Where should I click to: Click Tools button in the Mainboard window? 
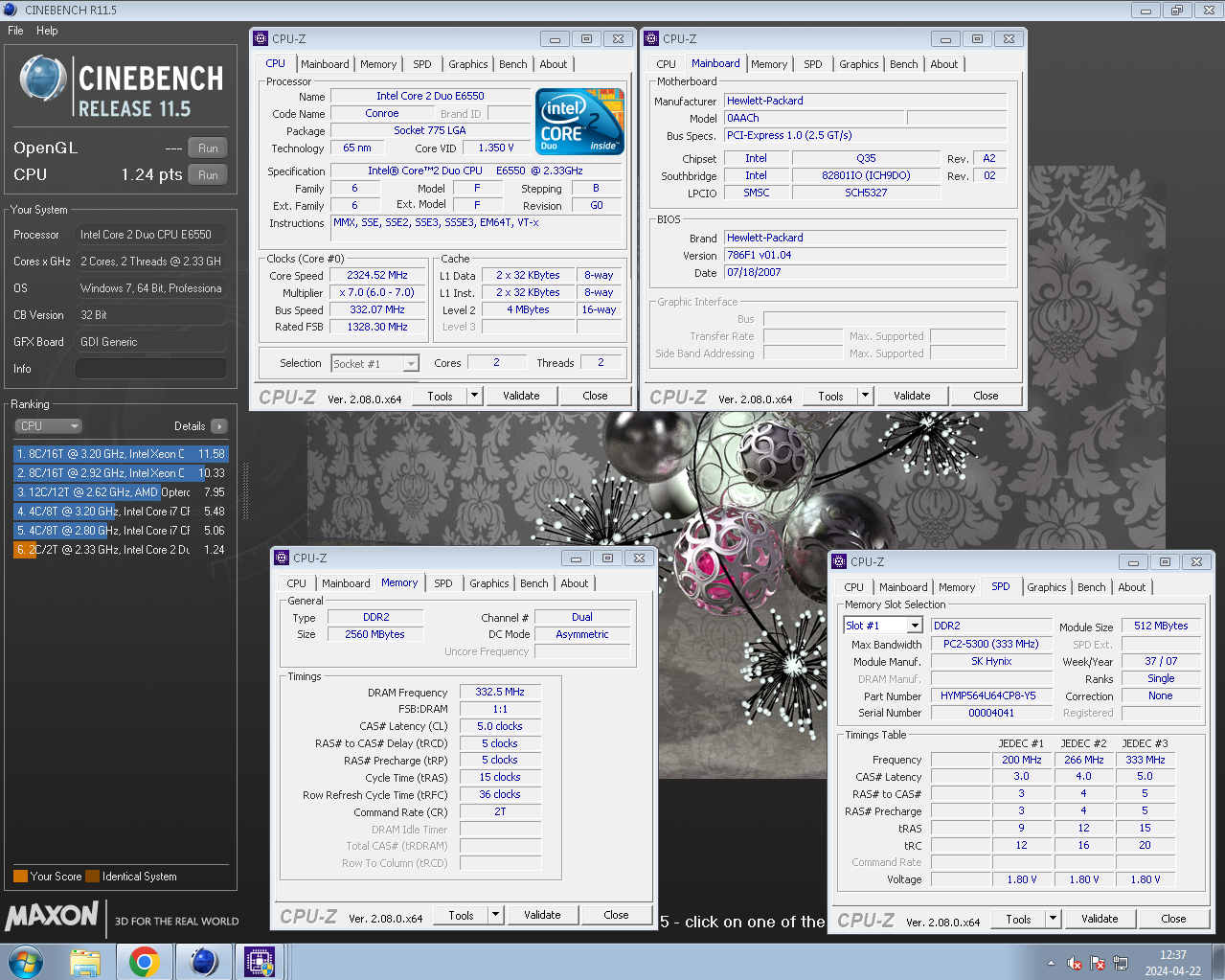[830, 396]
